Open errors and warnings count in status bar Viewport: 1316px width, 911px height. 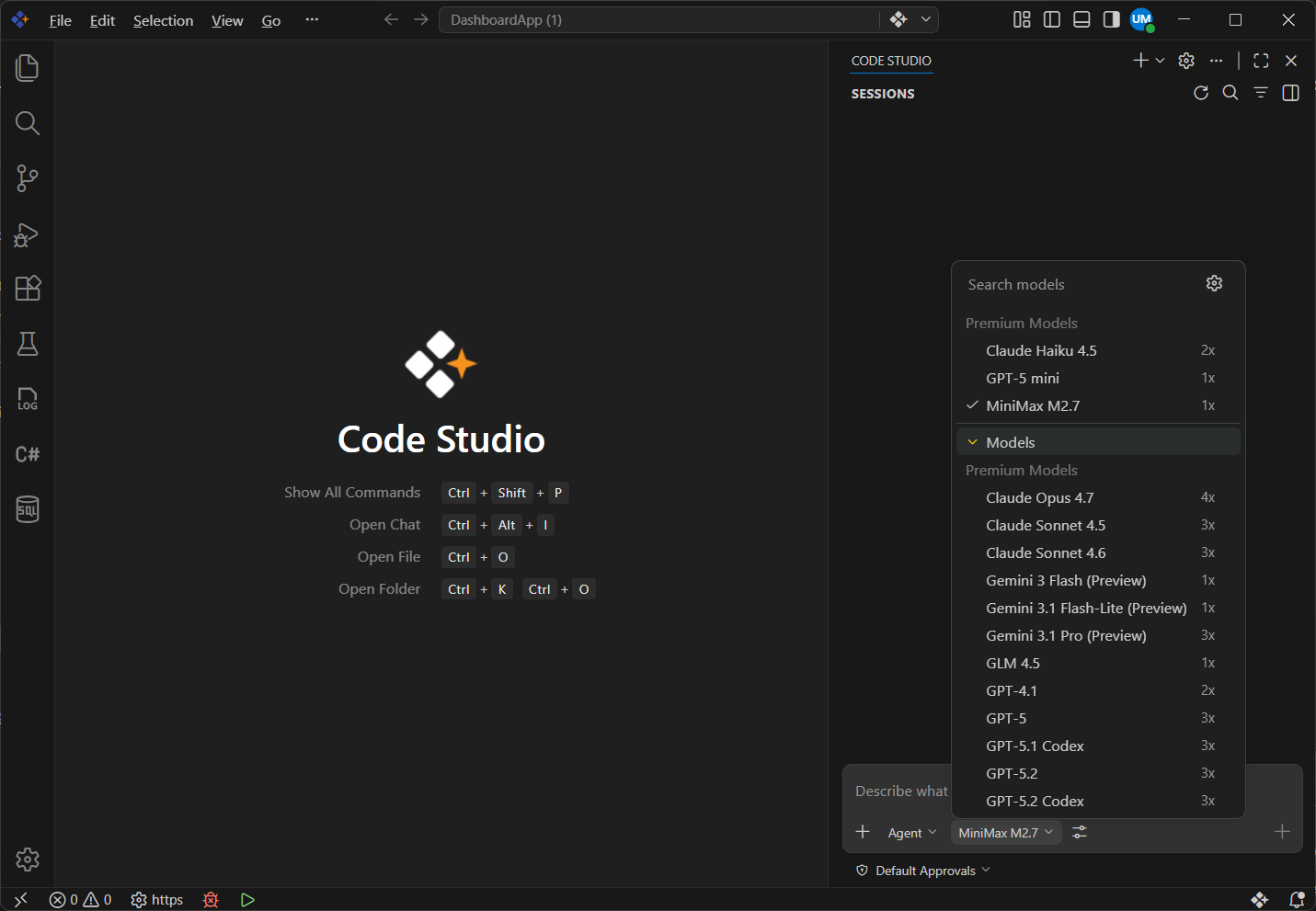click(x=81, y=900)
